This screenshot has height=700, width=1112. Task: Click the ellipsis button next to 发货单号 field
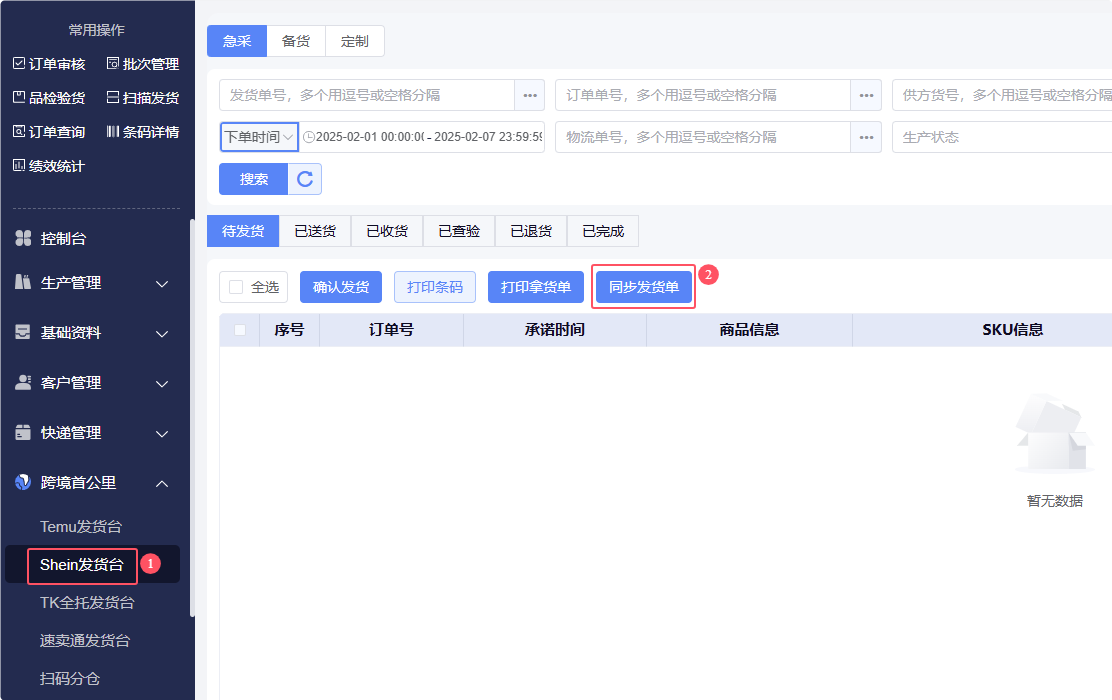point(529,95)
